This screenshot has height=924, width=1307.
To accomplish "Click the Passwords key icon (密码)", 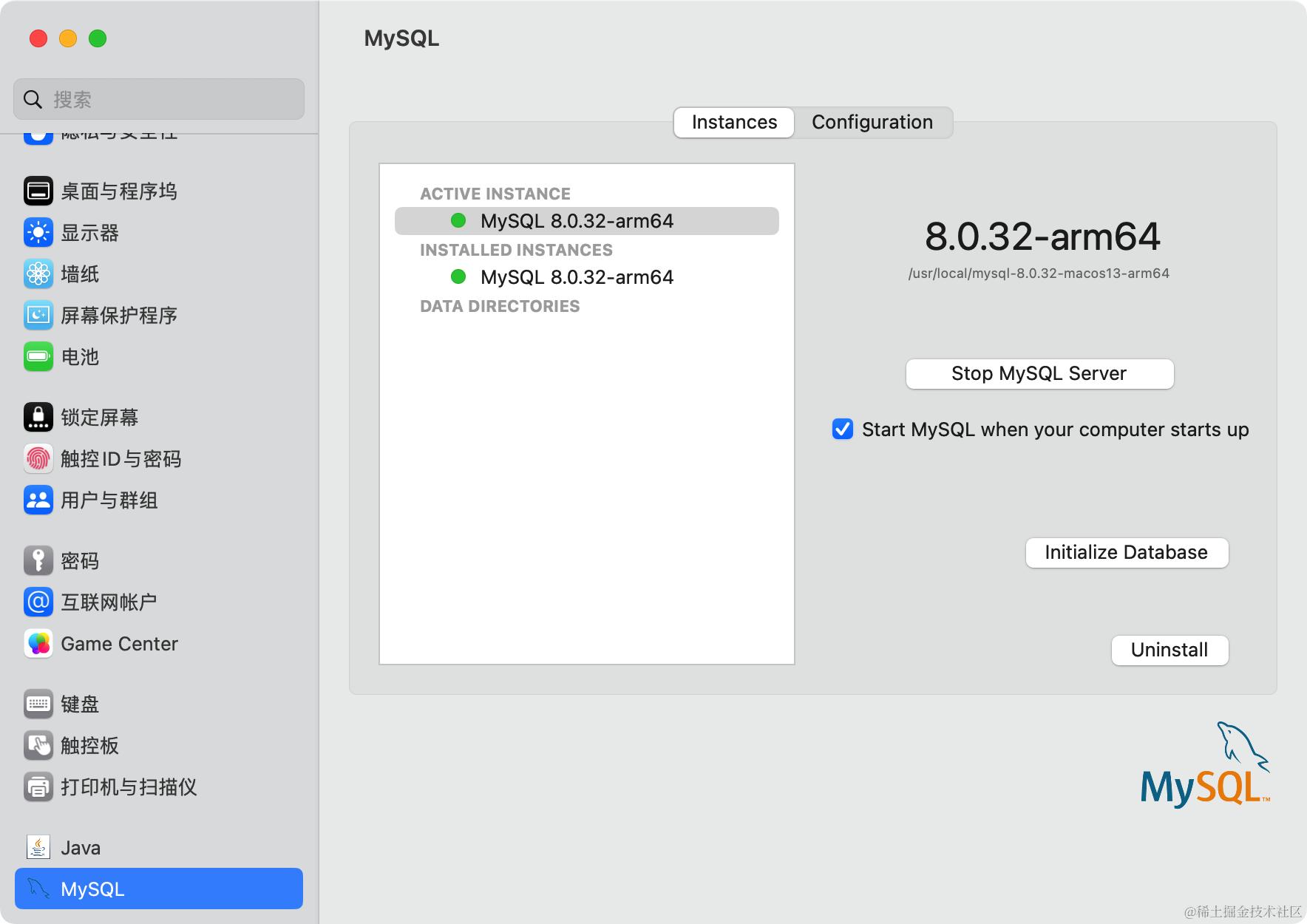I will click(38, 561).
